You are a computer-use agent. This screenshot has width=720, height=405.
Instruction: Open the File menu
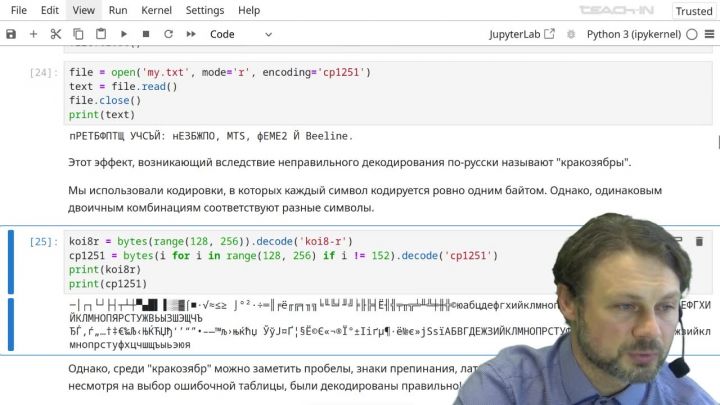pyautogui.click(x=18, y=10)
